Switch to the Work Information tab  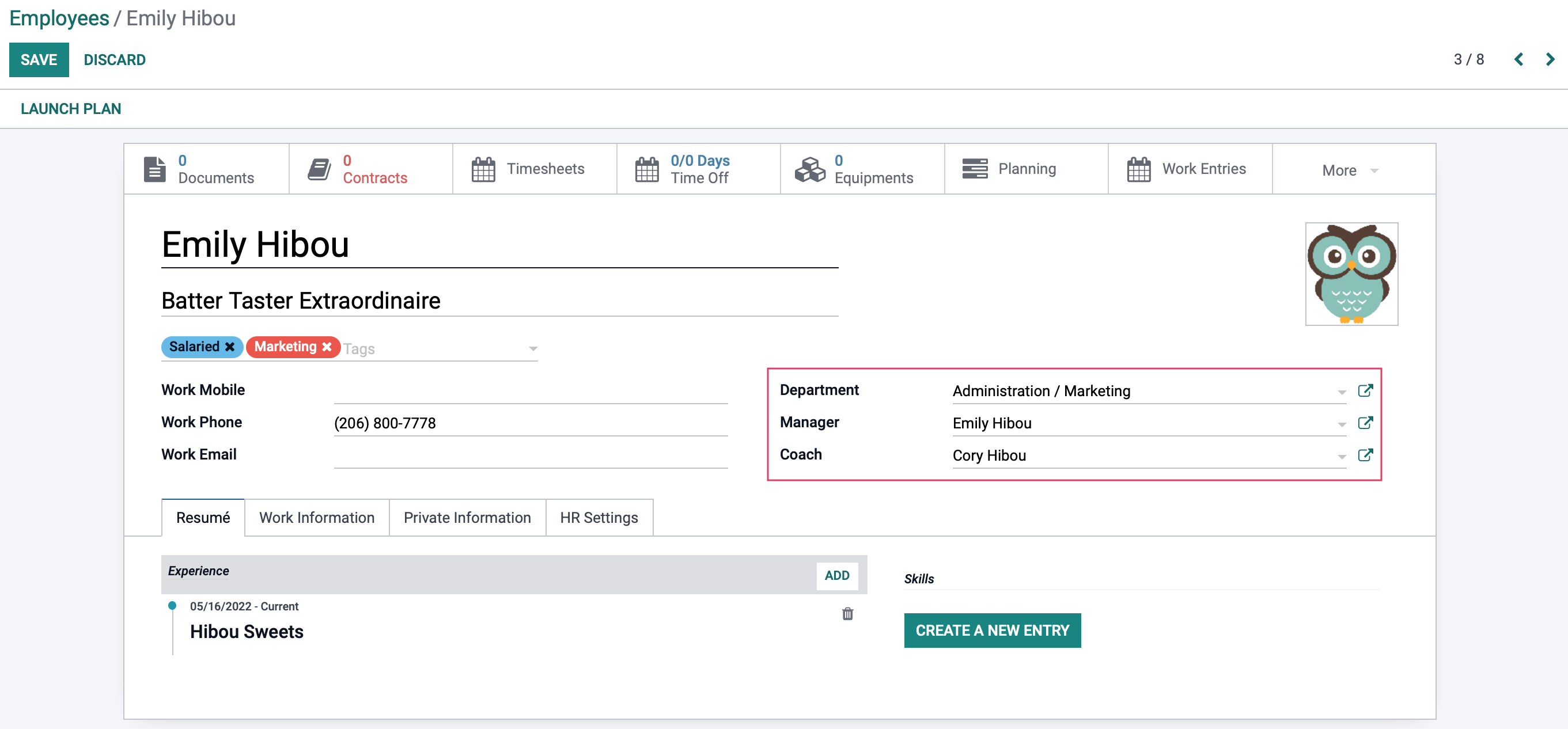click(x=316, y=518)
